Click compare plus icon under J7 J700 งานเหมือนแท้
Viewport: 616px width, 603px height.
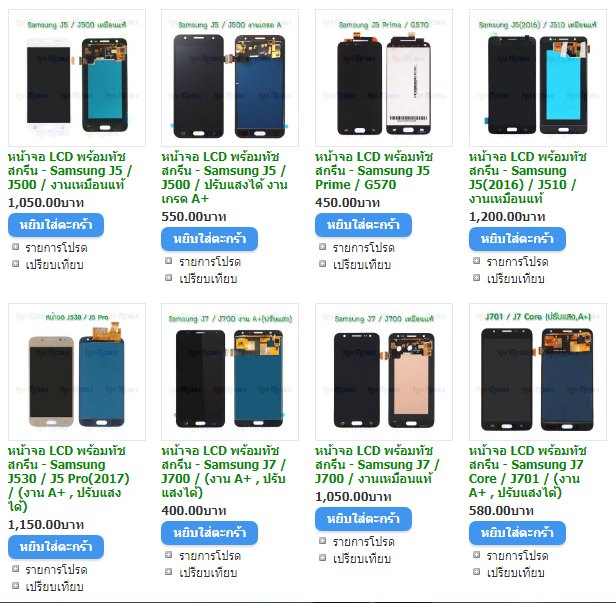click(x=323, y=558)
